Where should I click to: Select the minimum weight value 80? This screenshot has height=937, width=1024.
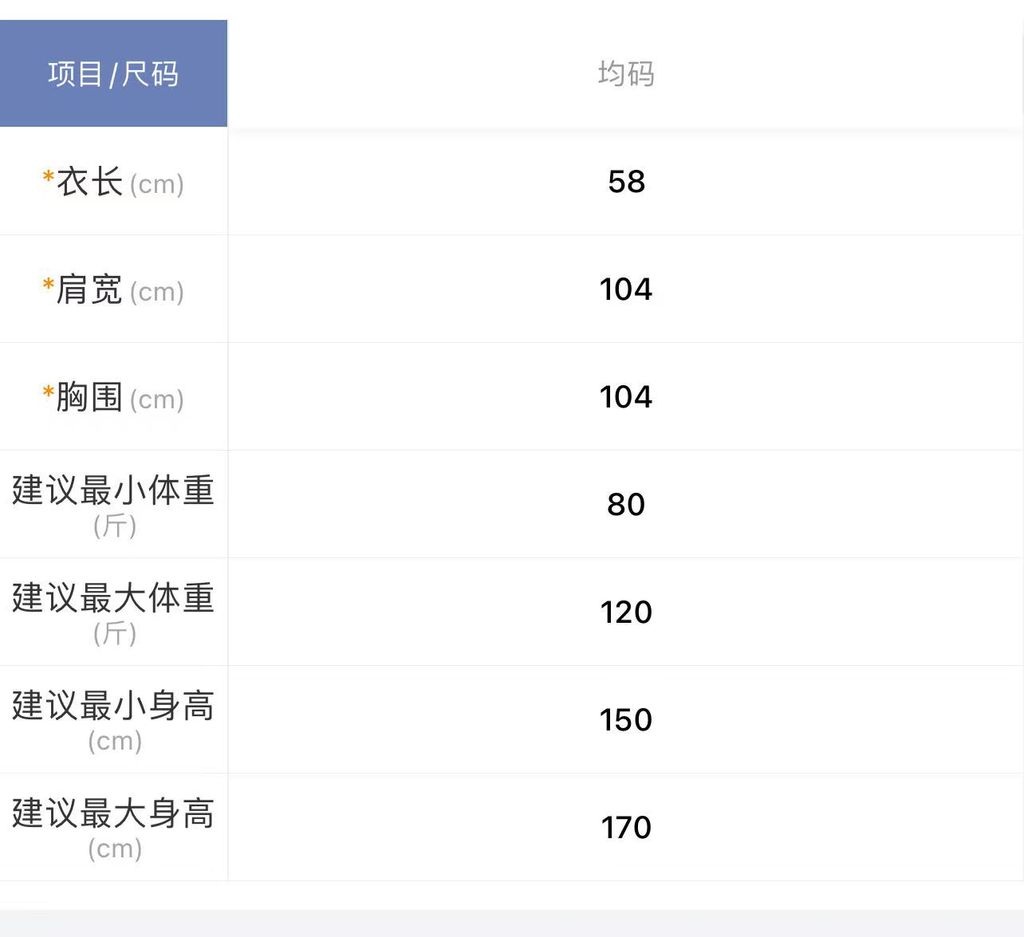coord(626,504)
